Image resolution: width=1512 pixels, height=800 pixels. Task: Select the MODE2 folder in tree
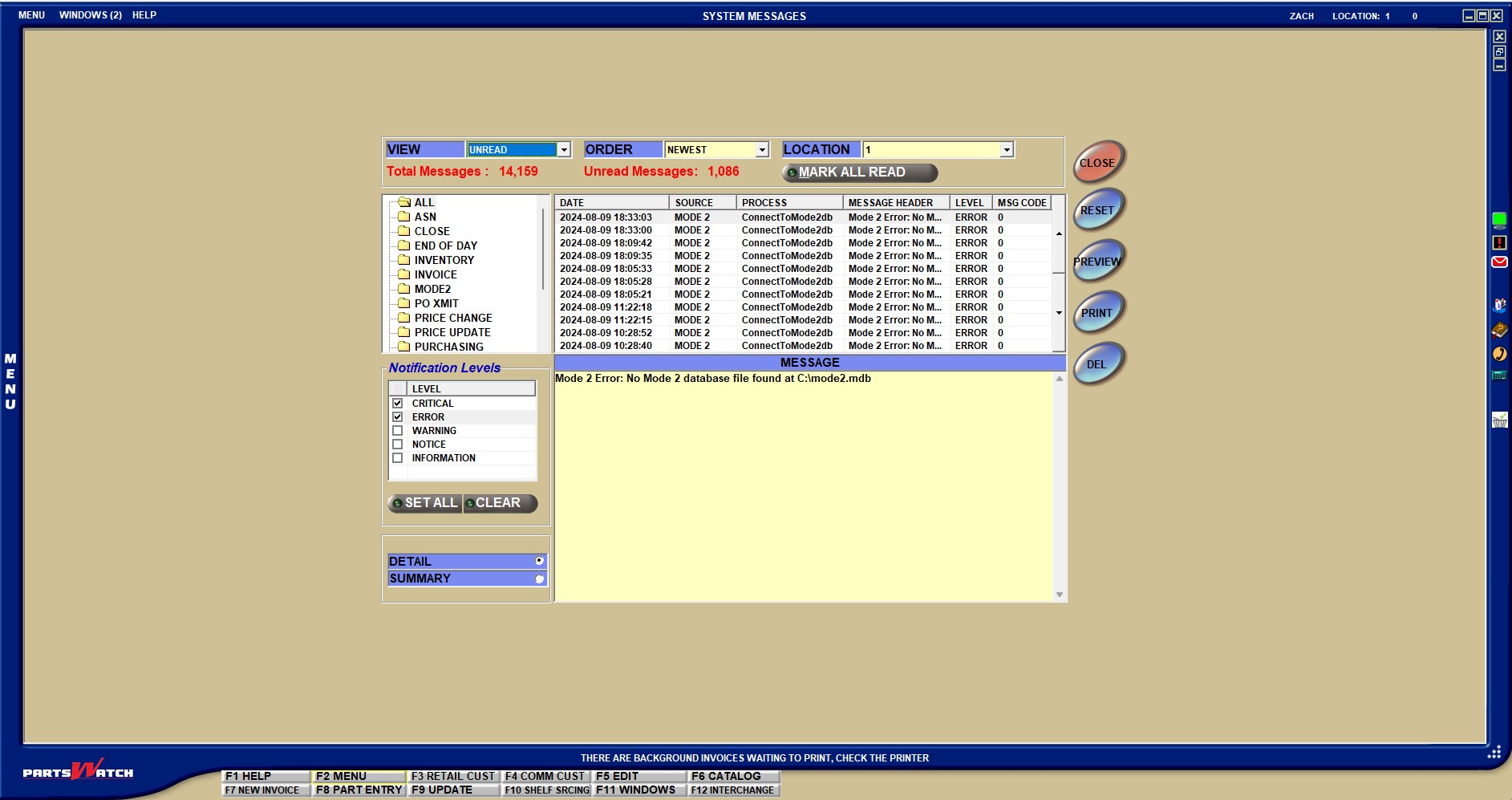(x=432, y=289)
